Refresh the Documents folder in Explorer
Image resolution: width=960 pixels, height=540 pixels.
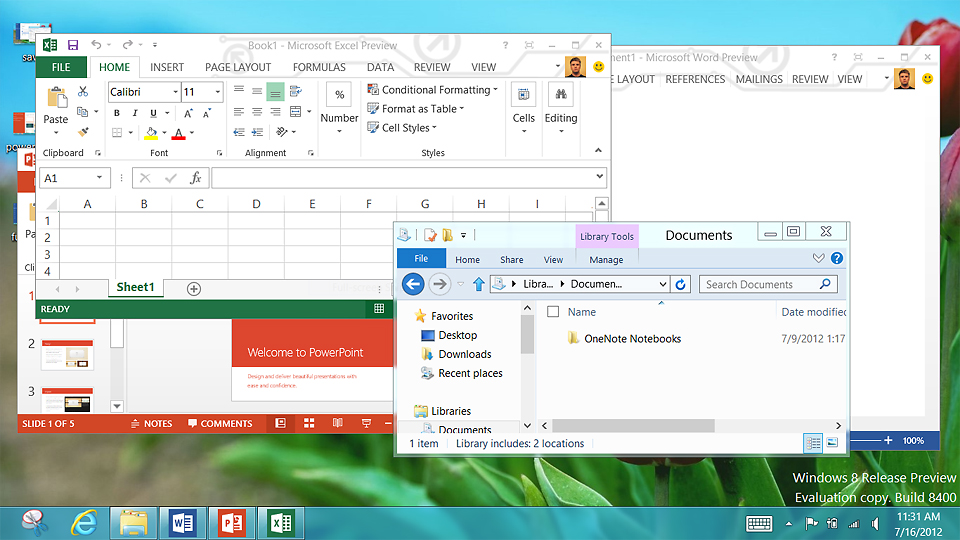tap(681, 284)
